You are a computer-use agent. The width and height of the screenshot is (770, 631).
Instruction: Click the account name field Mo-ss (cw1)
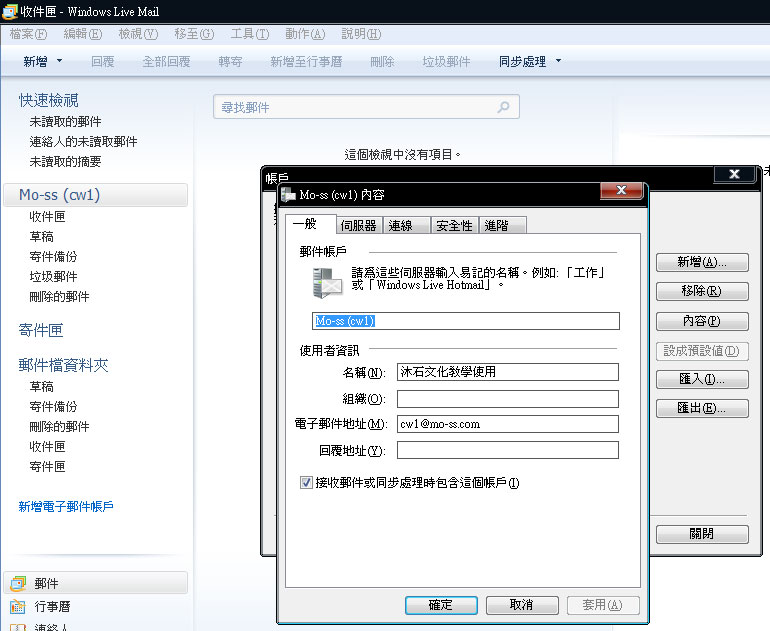click(x=466, y=321)
